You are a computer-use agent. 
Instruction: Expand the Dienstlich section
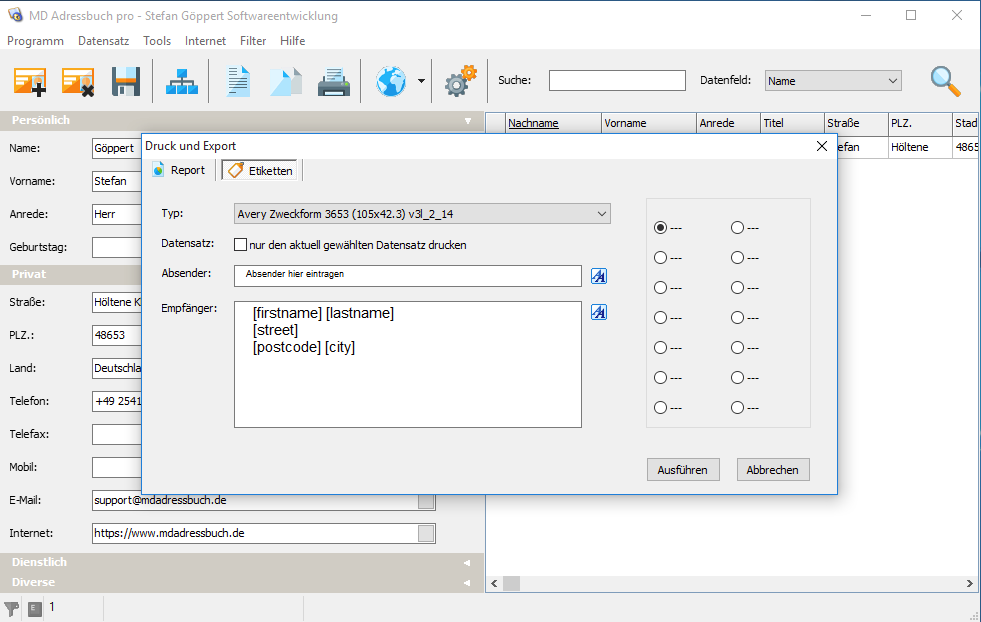tap(242, 562)
